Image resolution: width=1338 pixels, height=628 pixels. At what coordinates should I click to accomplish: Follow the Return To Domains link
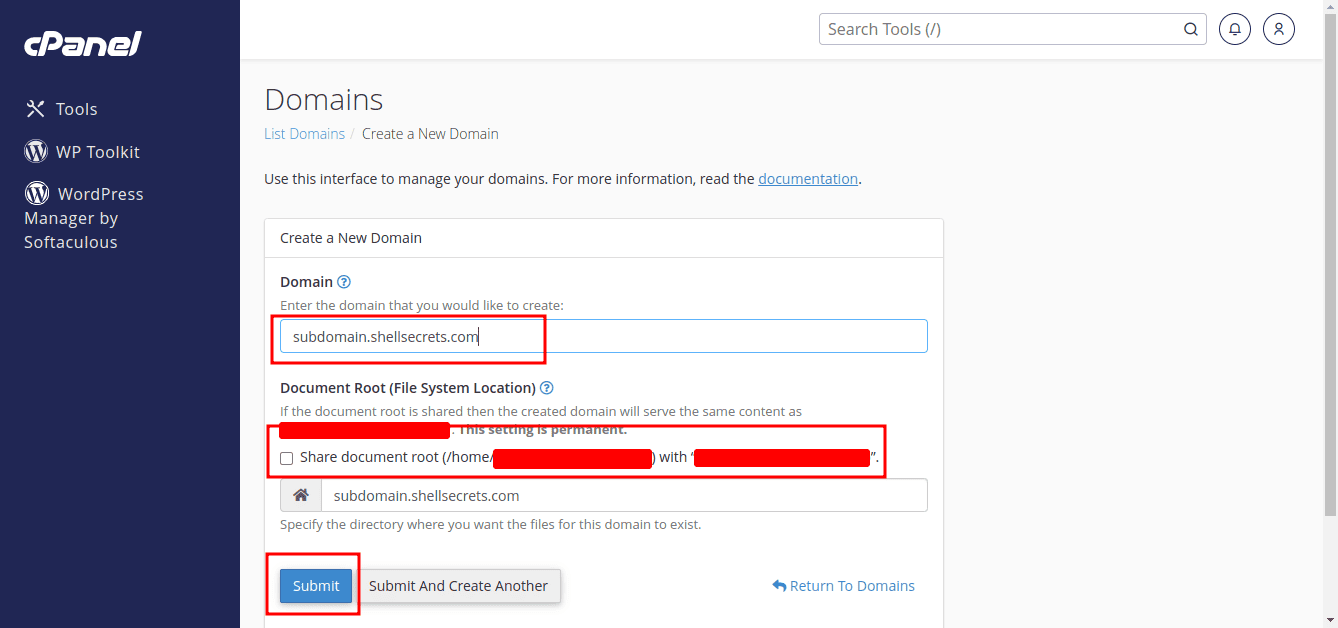[x=844, y=586]
